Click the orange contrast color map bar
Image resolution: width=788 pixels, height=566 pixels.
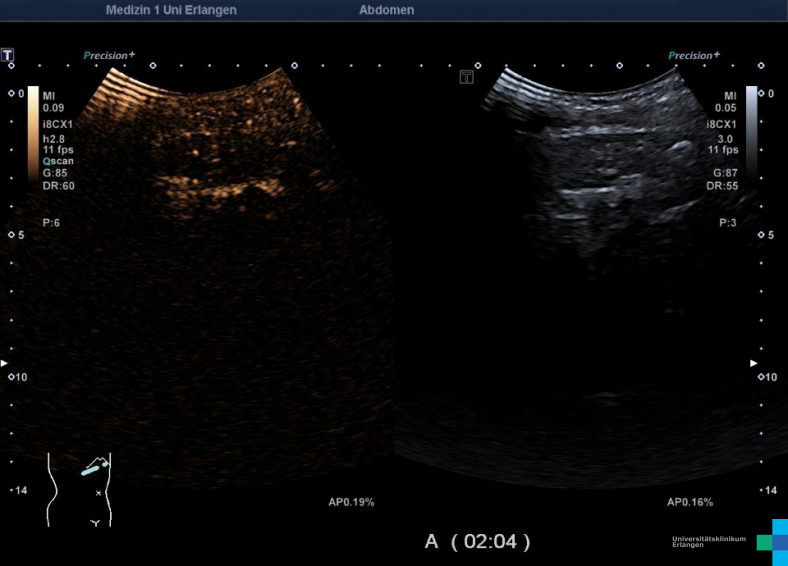coord(33,132)
